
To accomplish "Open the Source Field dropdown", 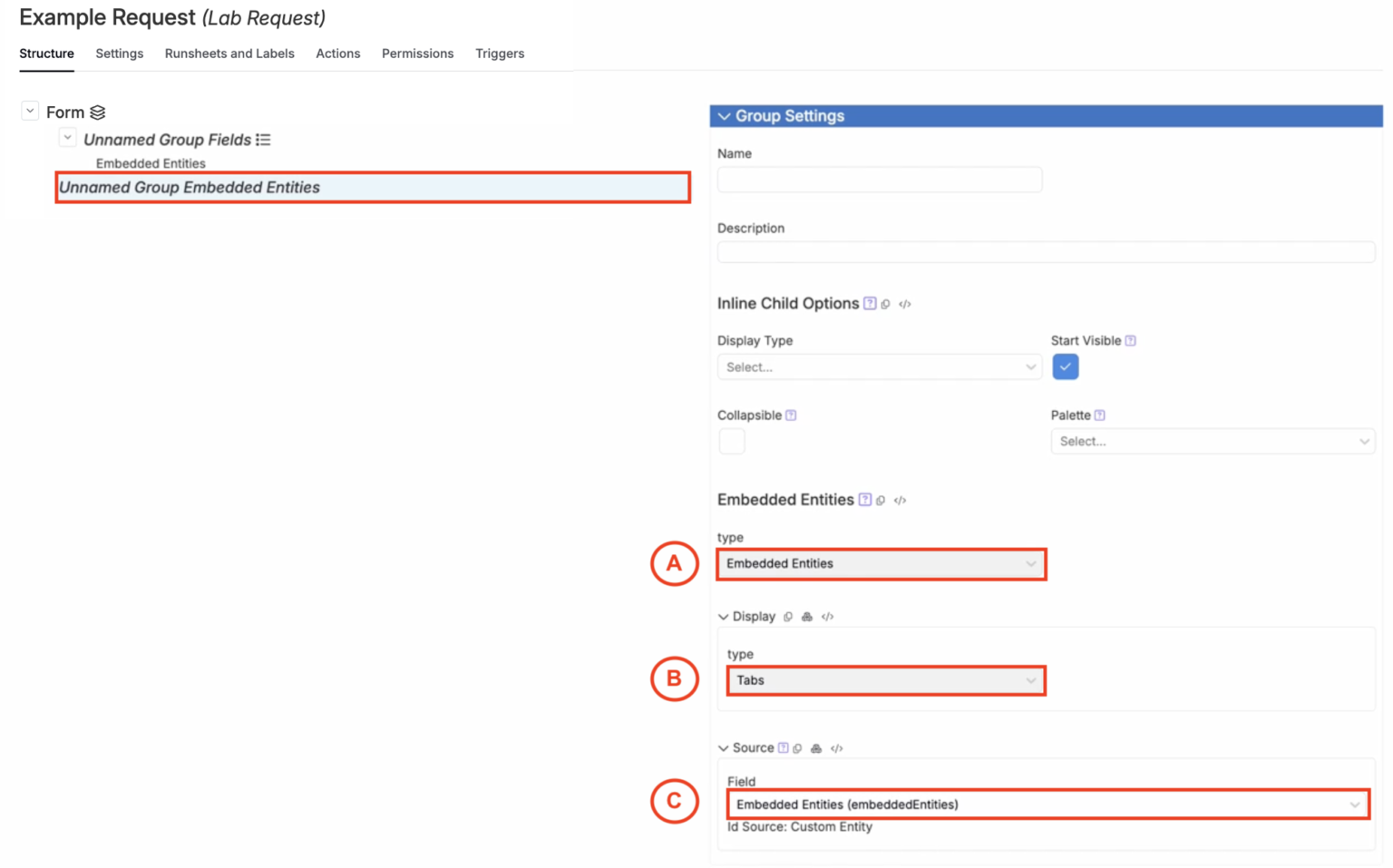I will pos(1048,805).
